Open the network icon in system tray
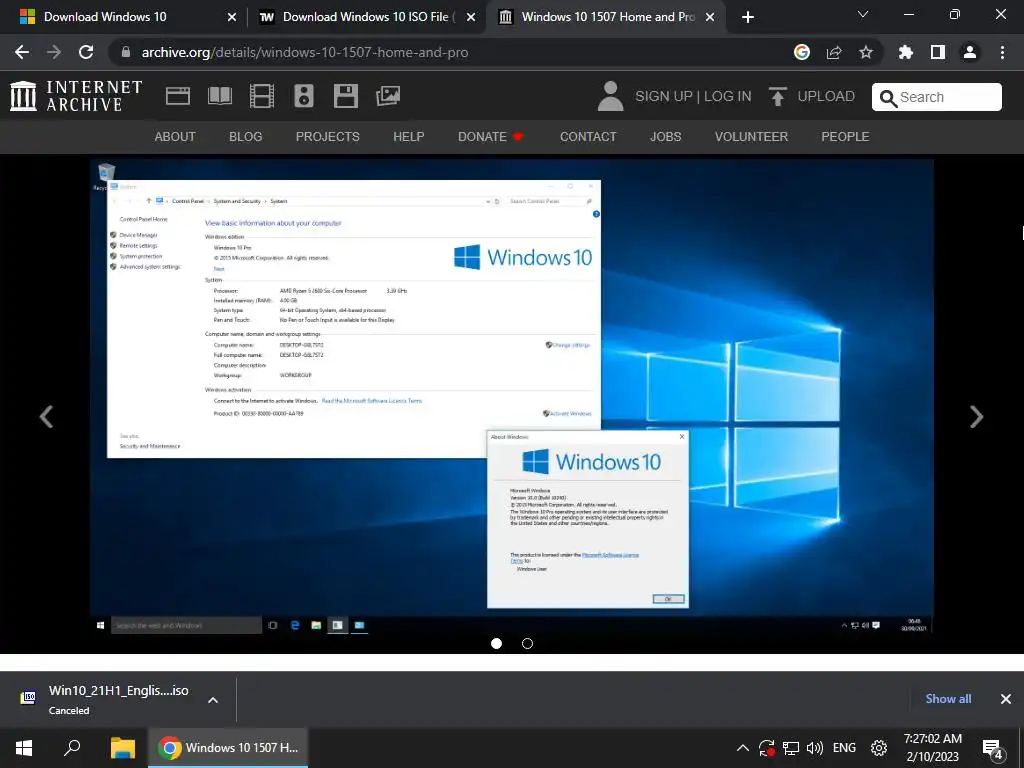Viewport: 1024px width, 768px height. [791, 748]
